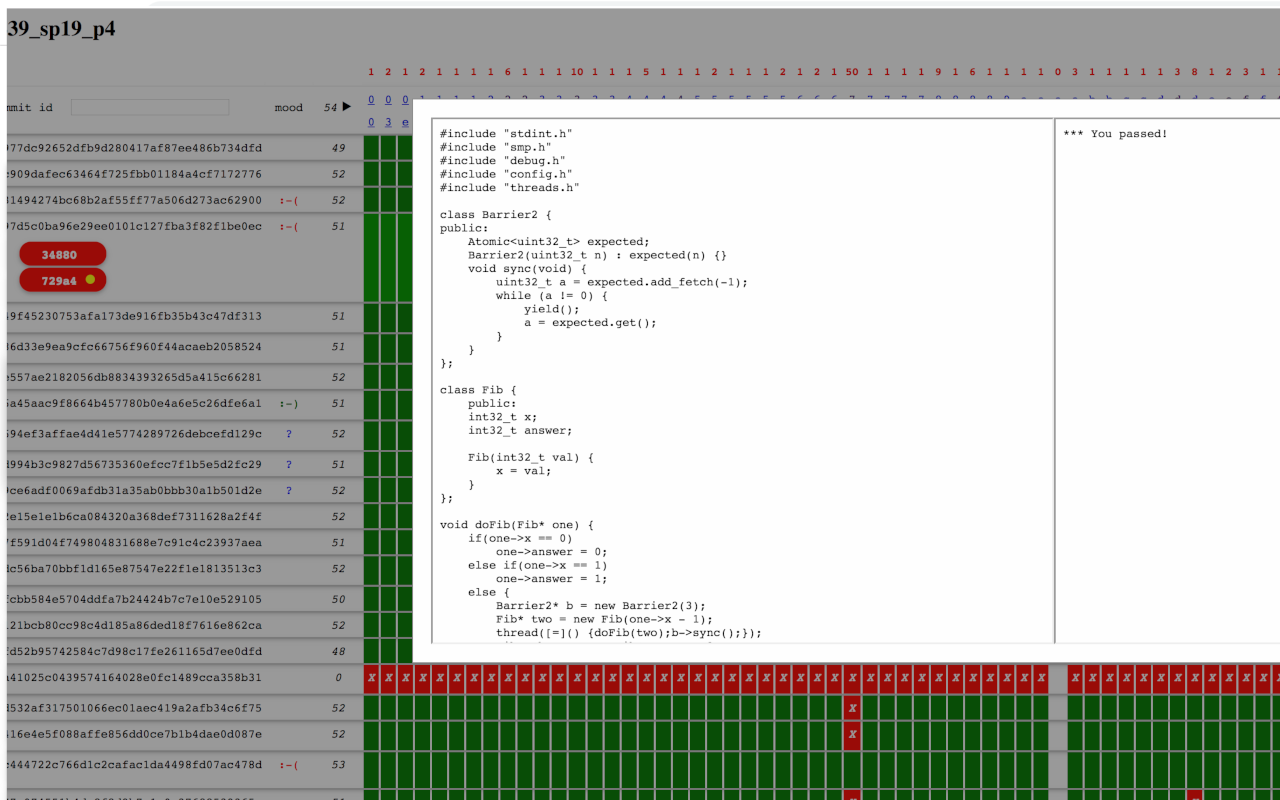Click the first red X cell in row fc1489cca358b31
1280x800 pixels.
pyautogui.click(x=371, y=678)
